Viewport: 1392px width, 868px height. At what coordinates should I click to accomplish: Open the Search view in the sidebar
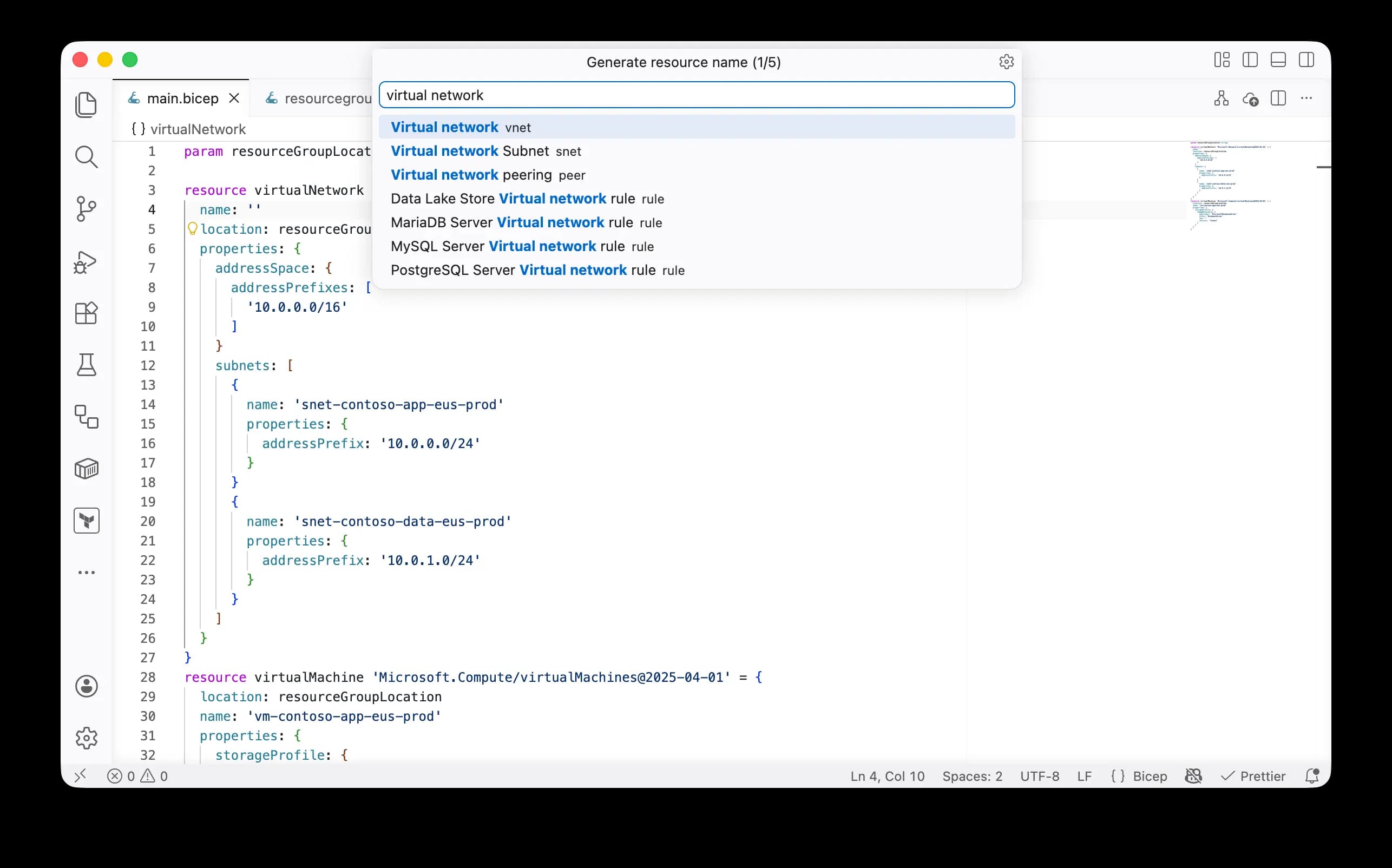pyautogui.click(x=86, y=157)
